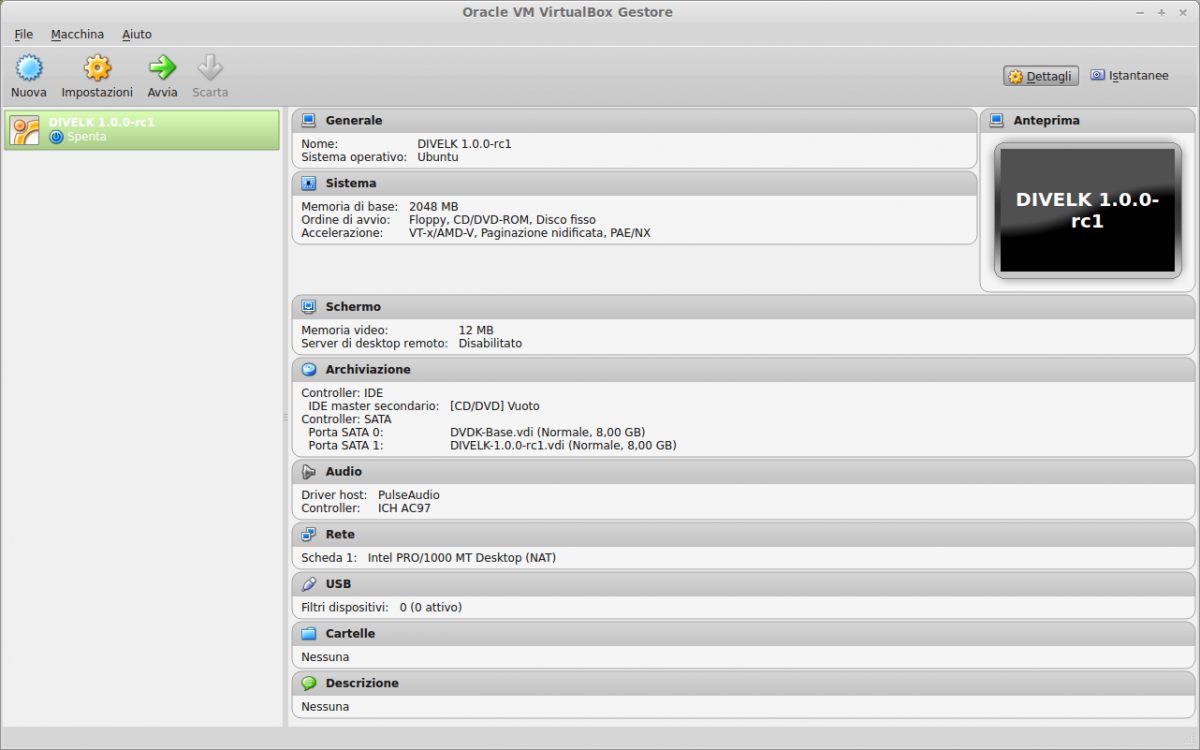
Task: Click the Schermo display icon
Action: [308, 307]
